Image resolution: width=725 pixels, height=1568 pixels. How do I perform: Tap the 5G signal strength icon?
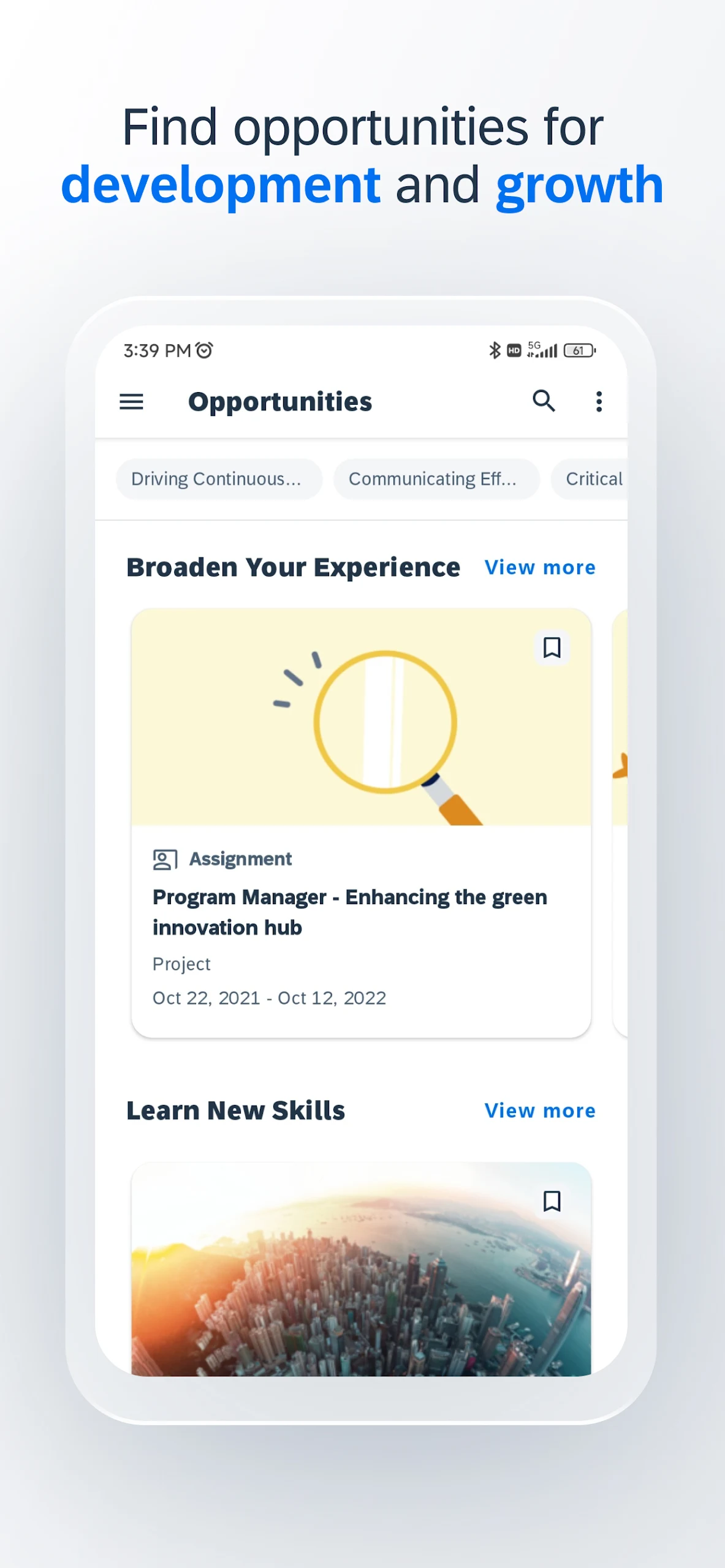pyautogui.click(x=542, y=350)
